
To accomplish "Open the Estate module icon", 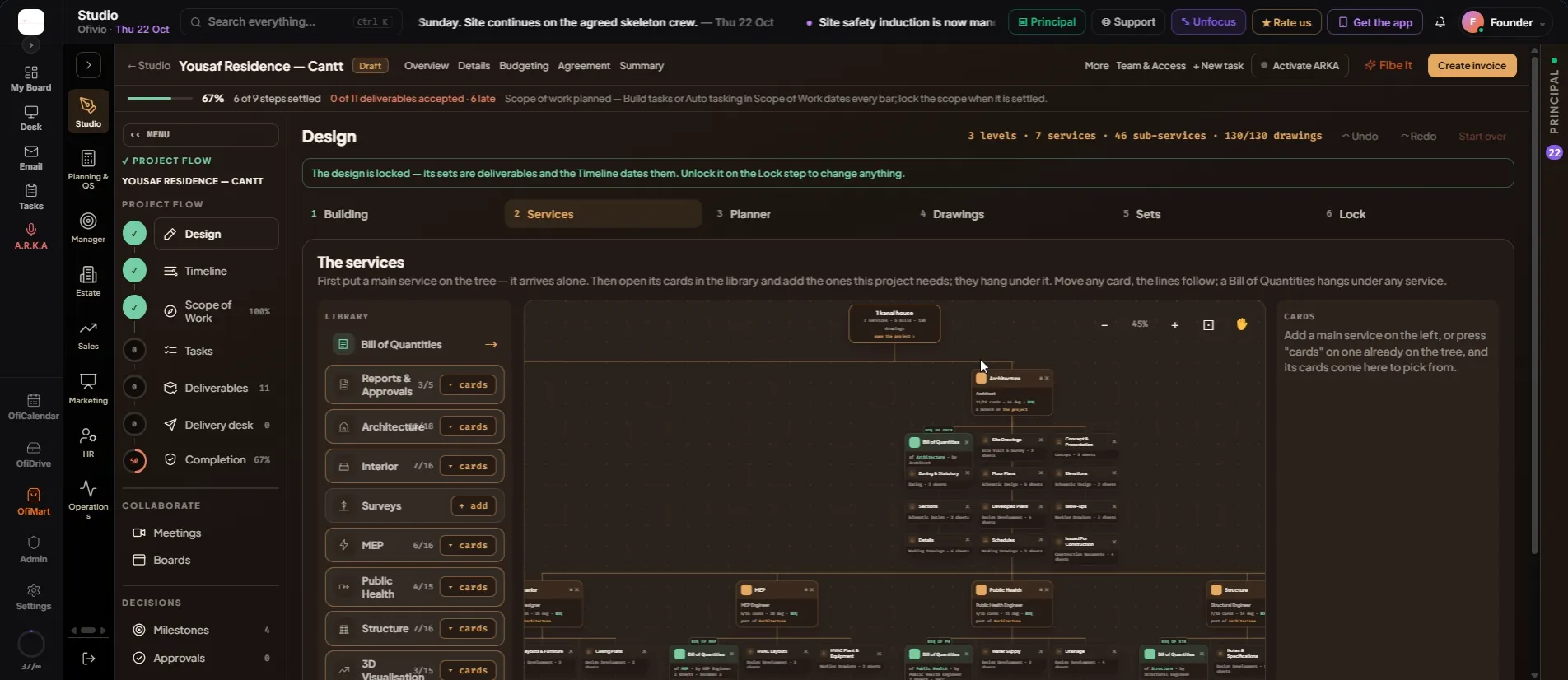I will tap(88, 281).
